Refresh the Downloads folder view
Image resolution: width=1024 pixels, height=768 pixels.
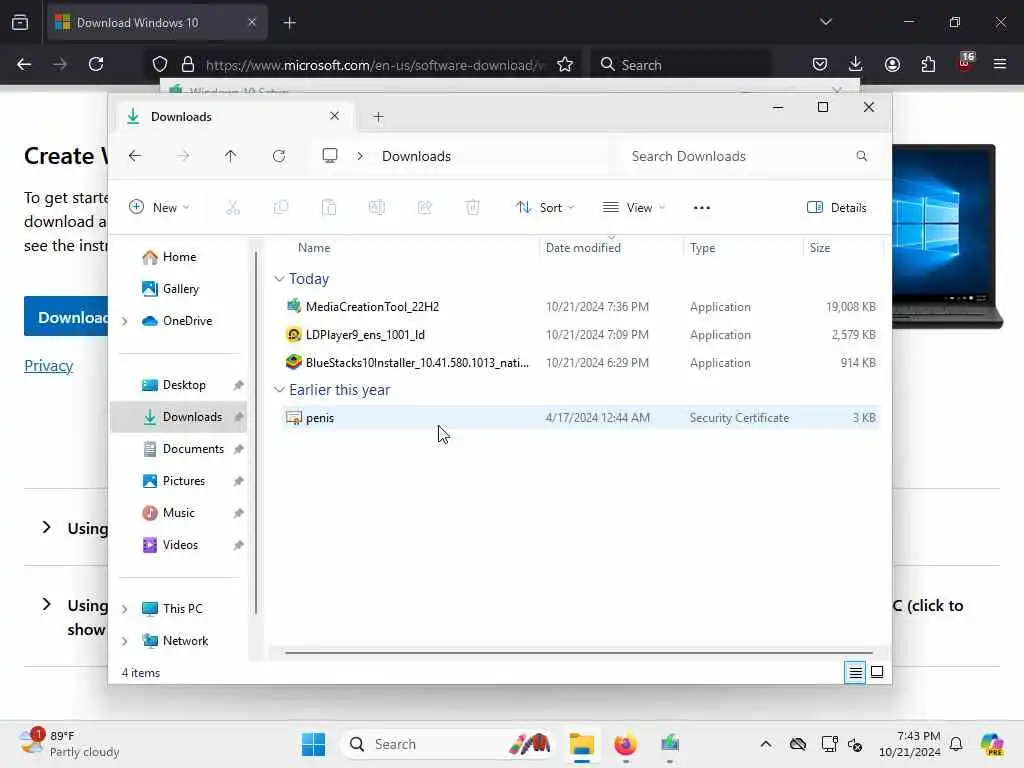point(279,156)
